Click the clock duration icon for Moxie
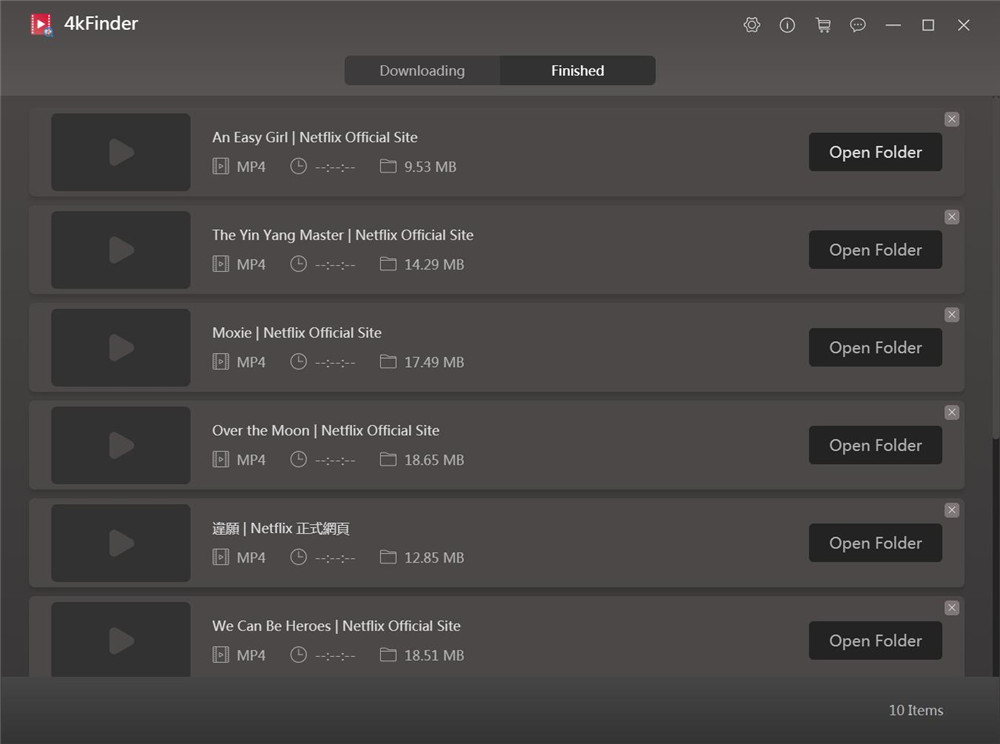Viewport: 1000px width, 744px height. coord(298,362)
